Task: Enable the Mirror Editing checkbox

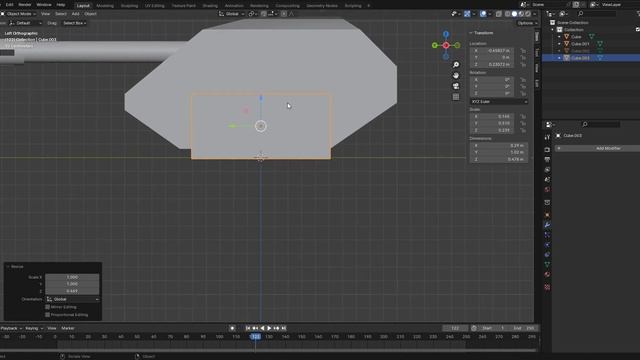Action: (48, 307)
